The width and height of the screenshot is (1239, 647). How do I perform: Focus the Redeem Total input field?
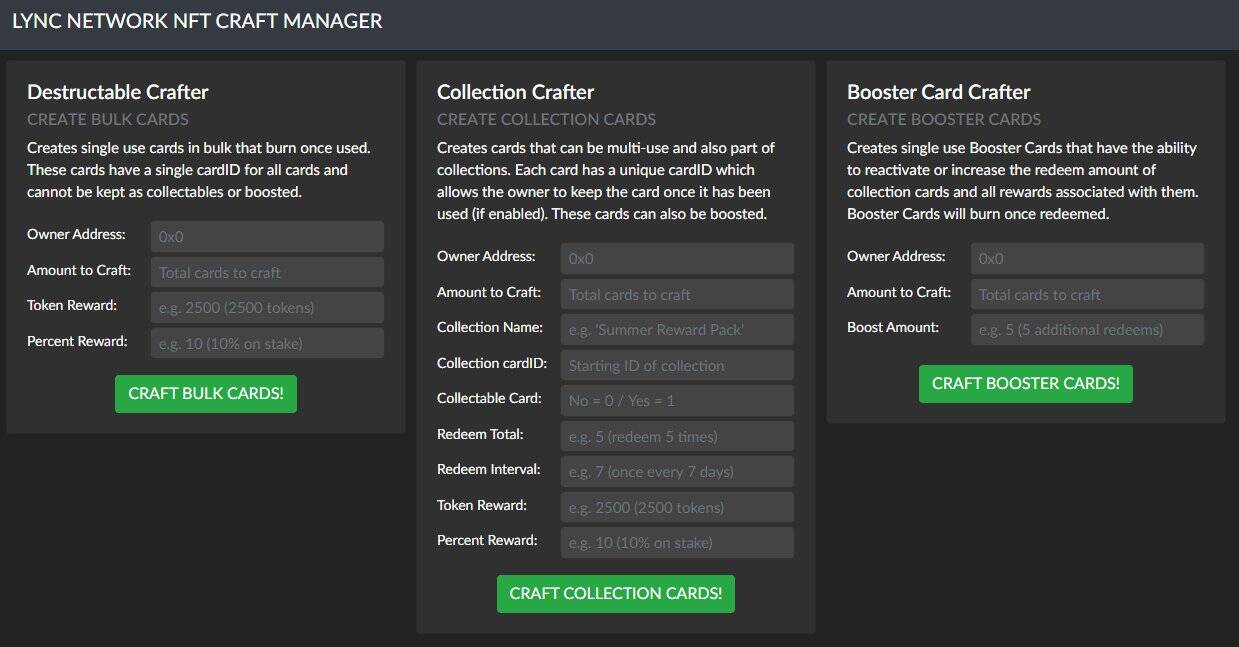pos(677,436)
